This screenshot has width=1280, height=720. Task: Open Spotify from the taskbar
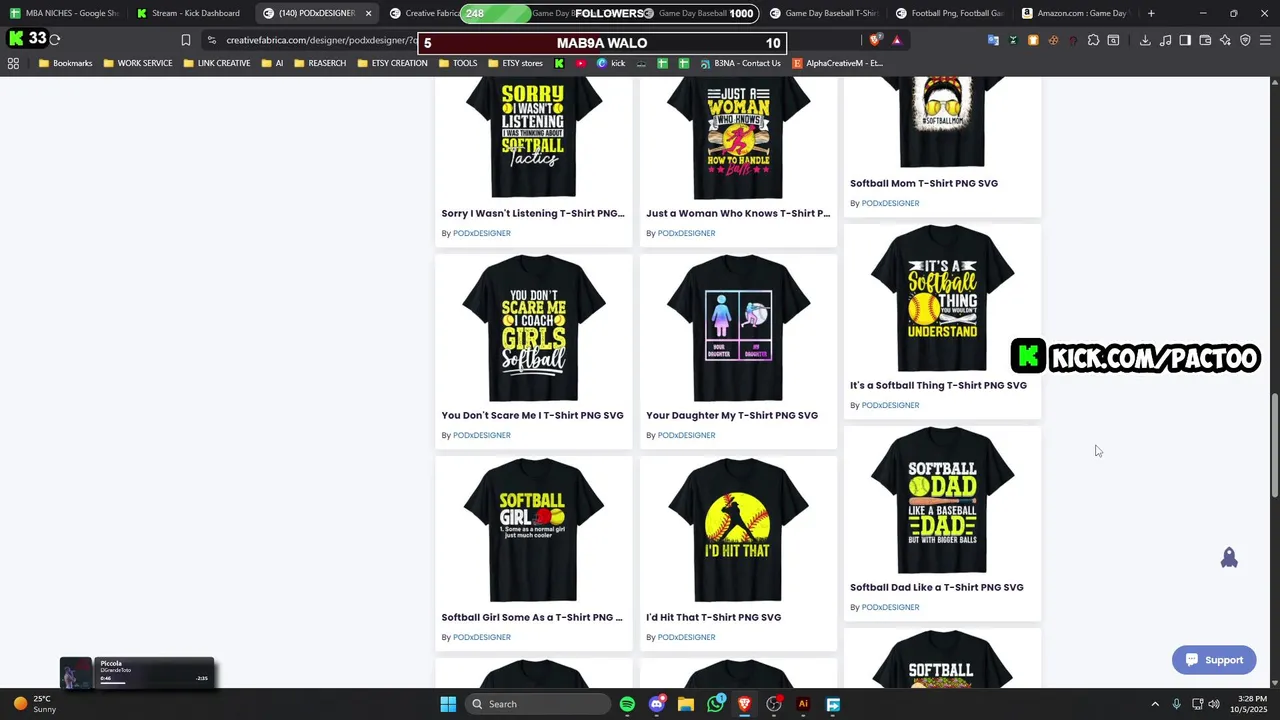[x=627, y=704]
